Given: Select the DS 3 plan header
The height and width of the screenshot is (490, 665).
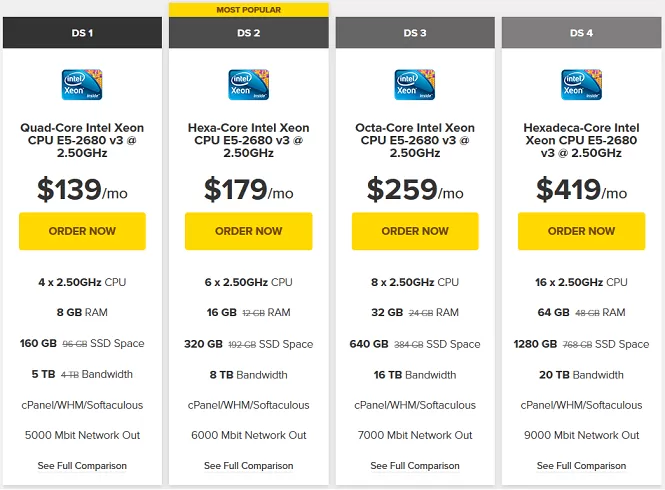Looking at the screenshot, I should coord(415,33).
